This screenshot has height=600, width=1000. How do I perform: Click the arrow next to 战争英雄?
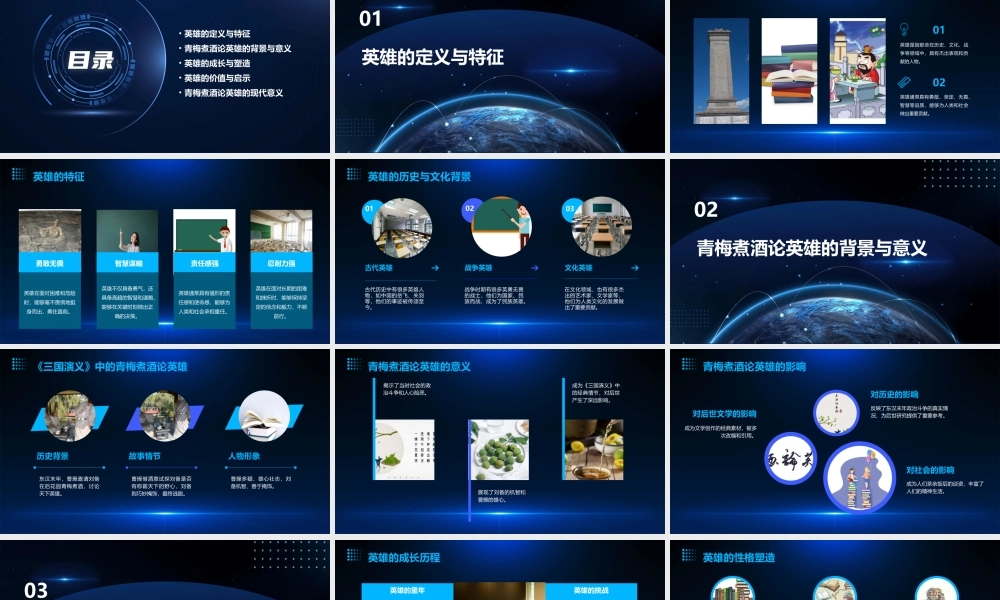click(x=534, y=268)
